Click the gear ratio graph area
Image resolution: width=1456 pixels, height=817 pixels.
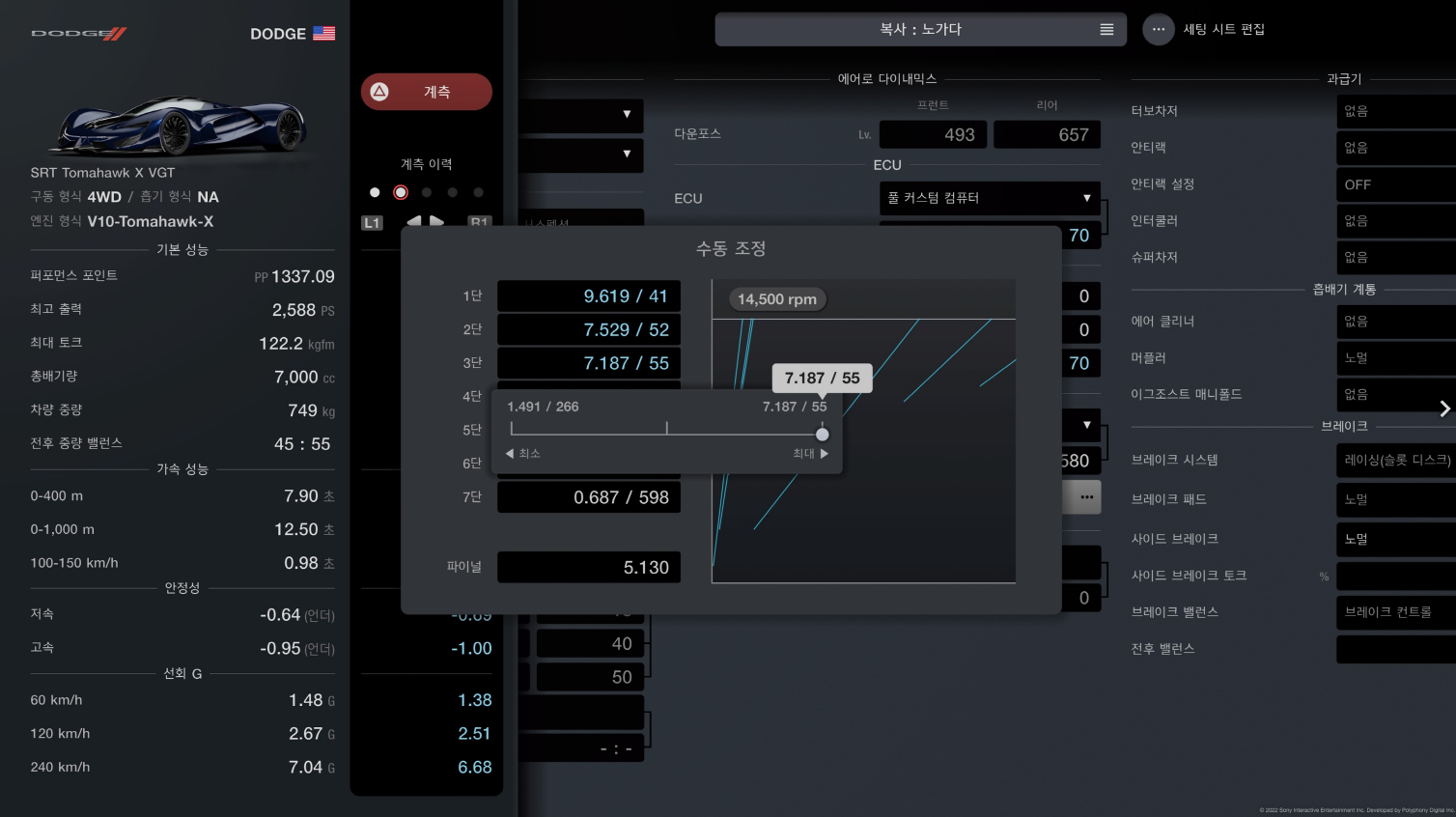(863, 432)
